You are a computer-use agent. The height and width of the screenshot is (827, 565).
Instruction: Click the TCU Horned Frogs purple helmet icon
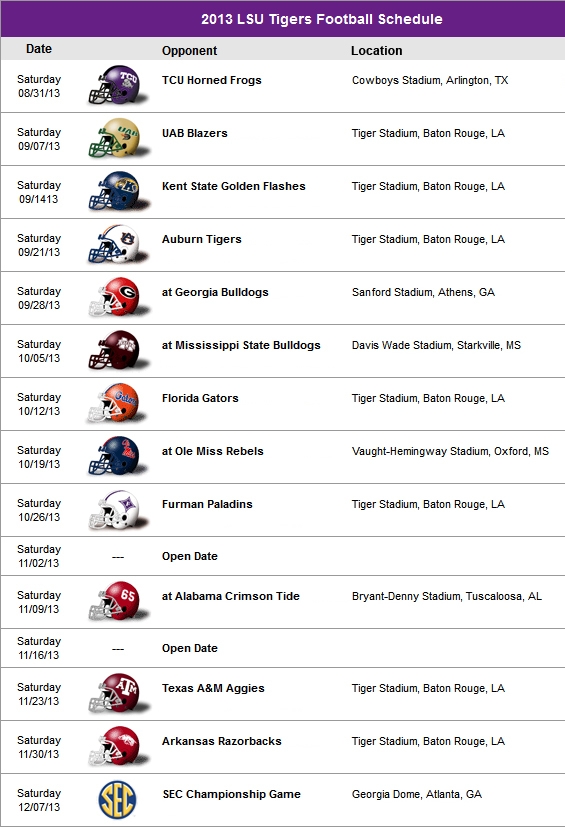(117, 85)
